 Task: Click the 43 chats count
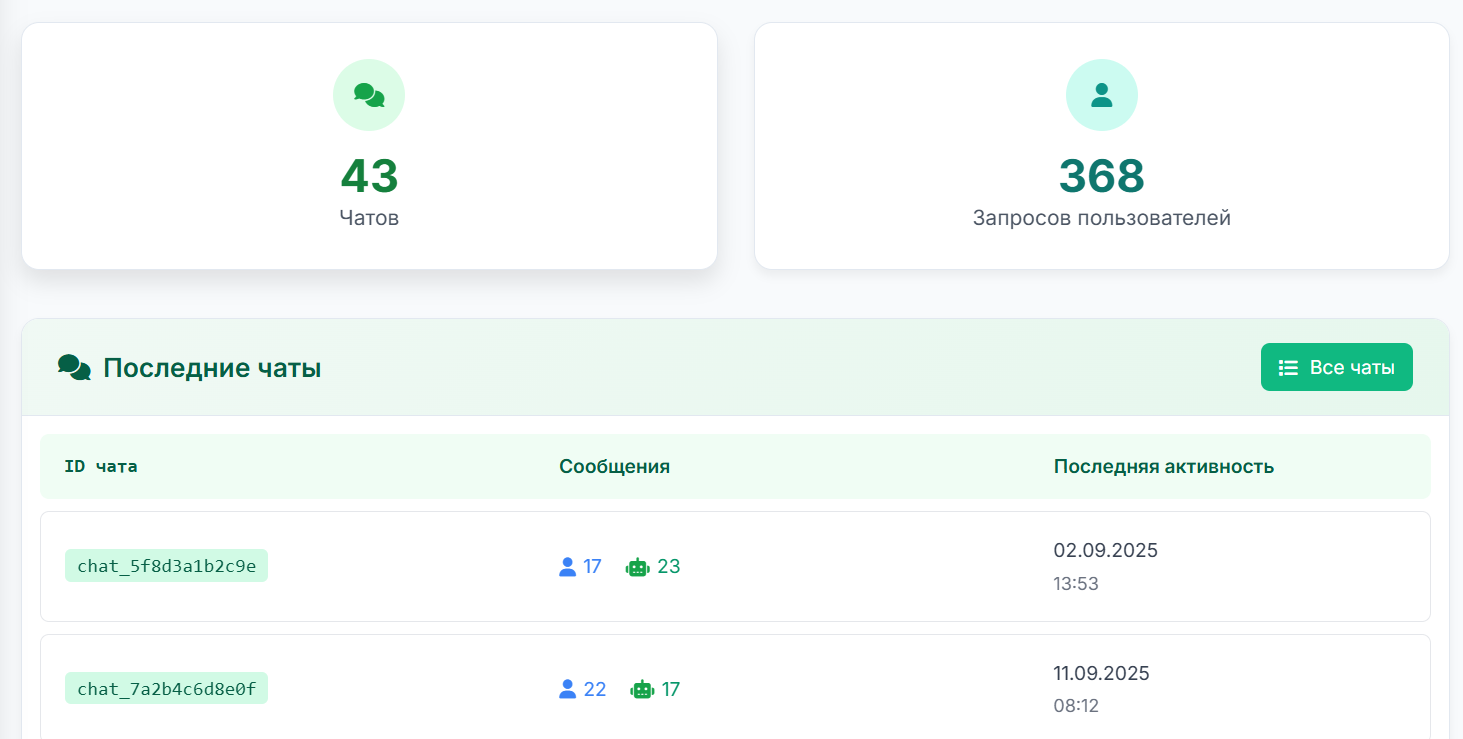click(x=369, y=176)
